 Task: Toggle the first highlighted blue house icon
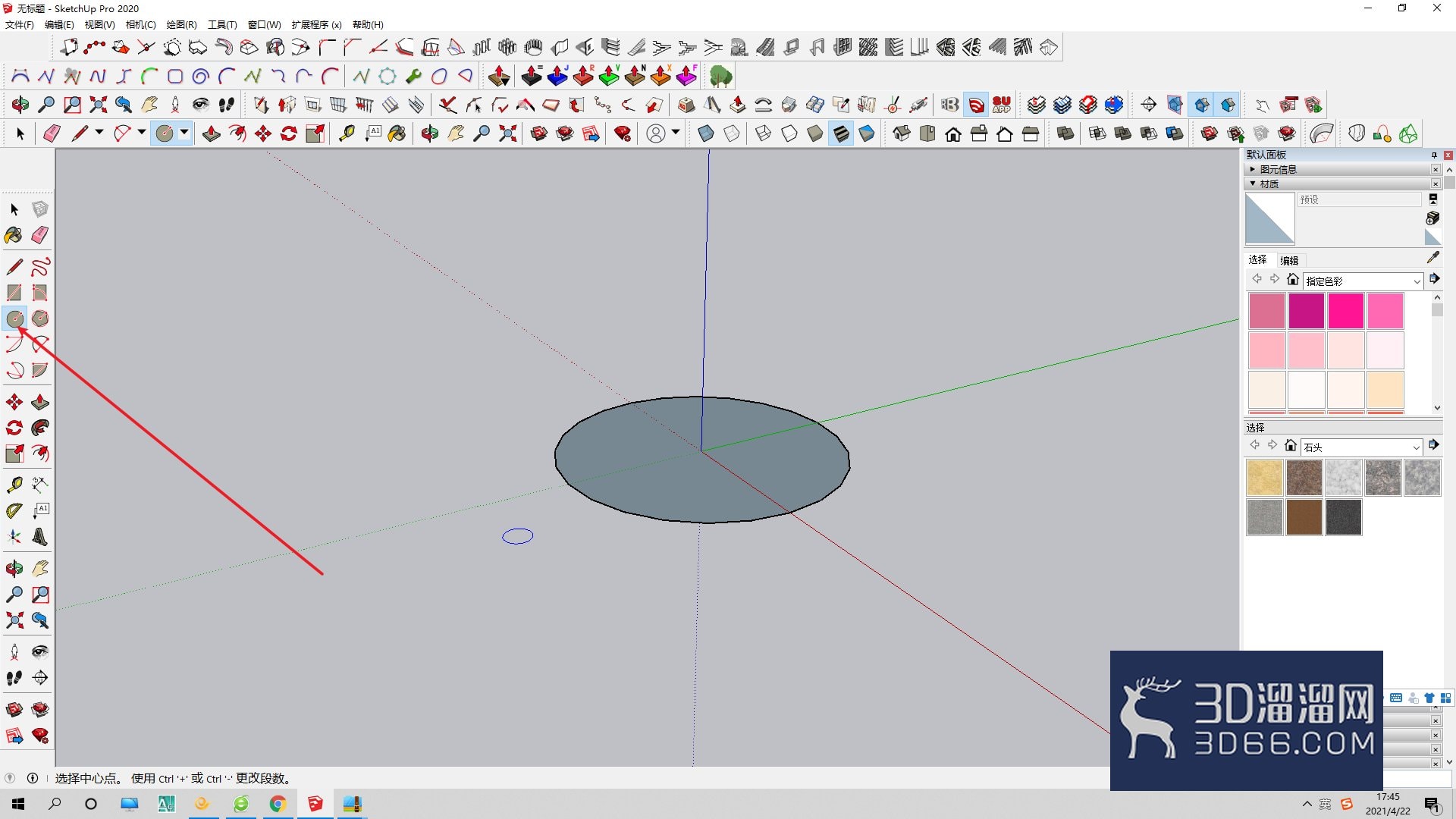point(1202,105)
